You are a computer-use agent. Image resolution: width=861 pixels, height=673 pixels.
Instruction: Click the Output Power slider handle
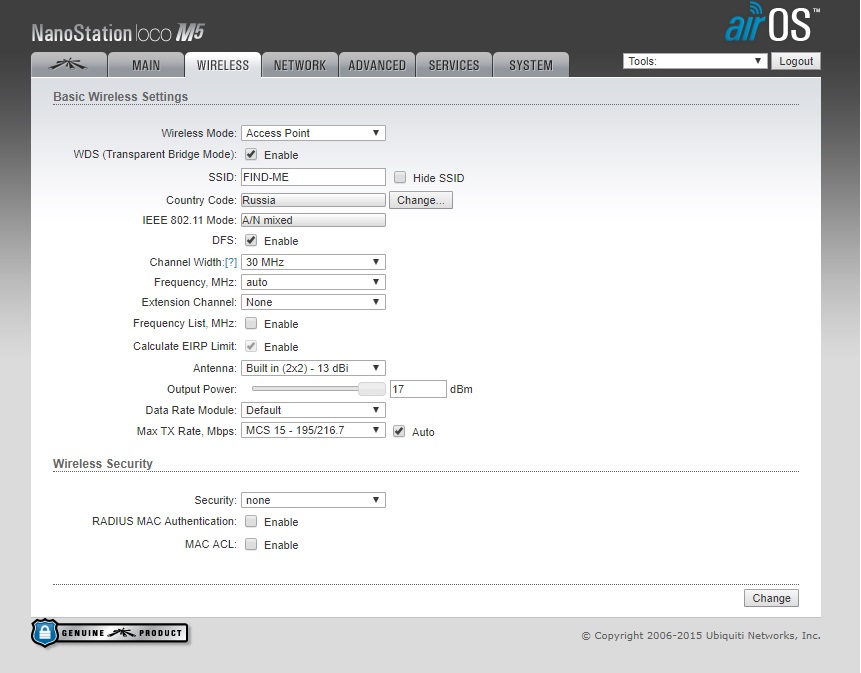click(372, 389)
